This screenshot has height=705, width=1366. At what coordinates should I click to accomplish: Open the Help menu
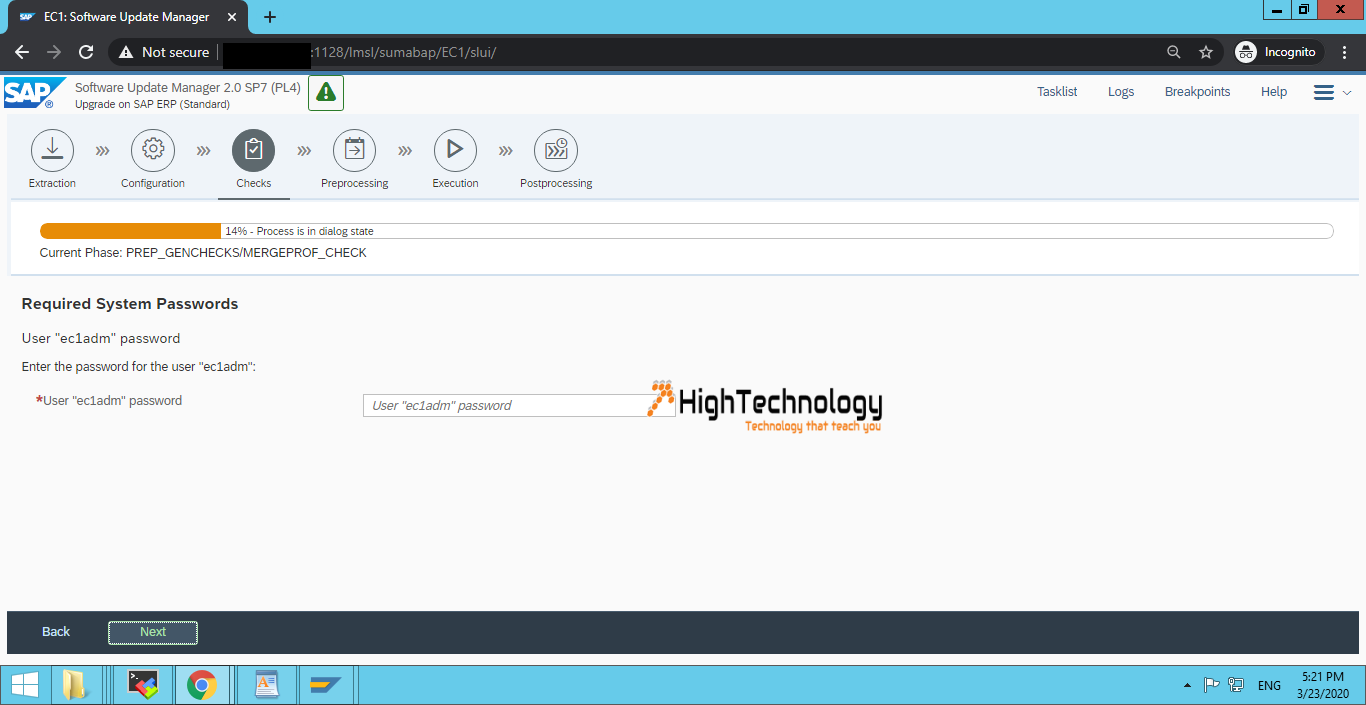click(x=1274, y=92)
